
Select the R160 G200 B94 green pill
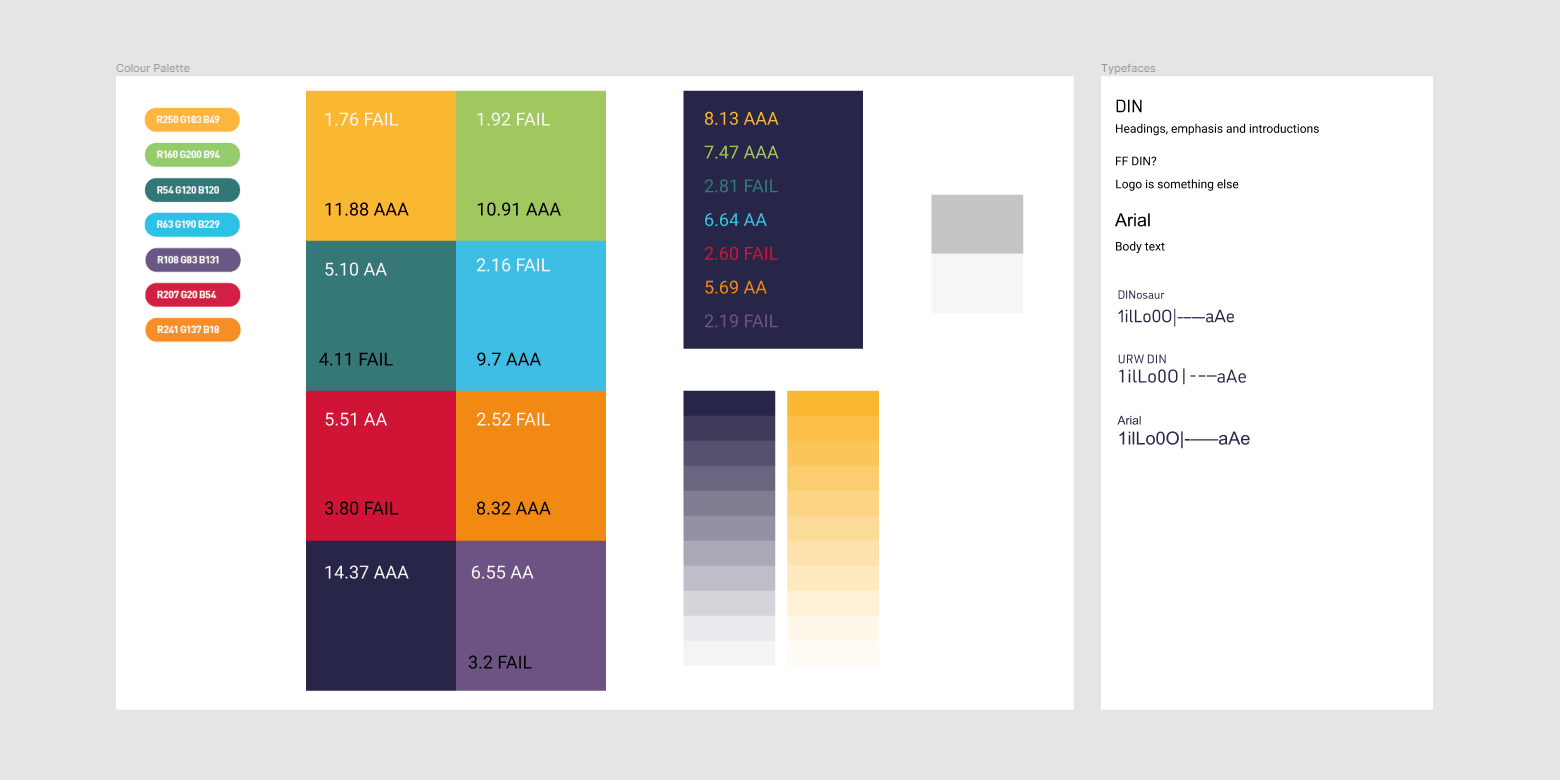[192, 154]
